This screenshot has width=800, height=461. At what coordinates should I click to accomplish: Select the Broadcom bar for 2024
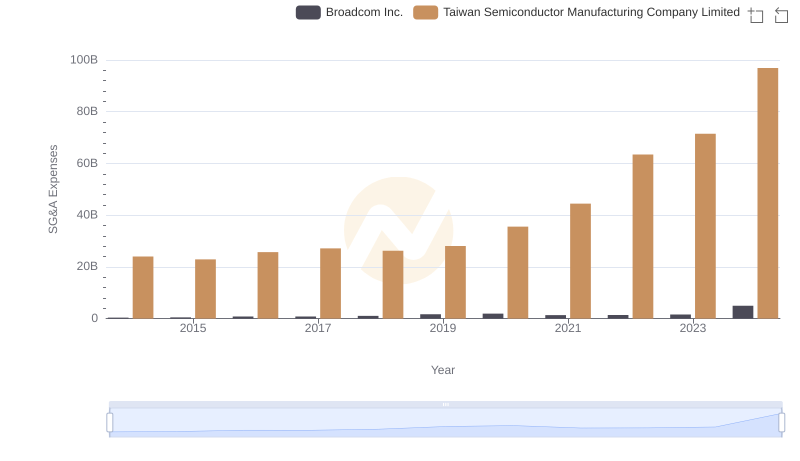point(743,312)
